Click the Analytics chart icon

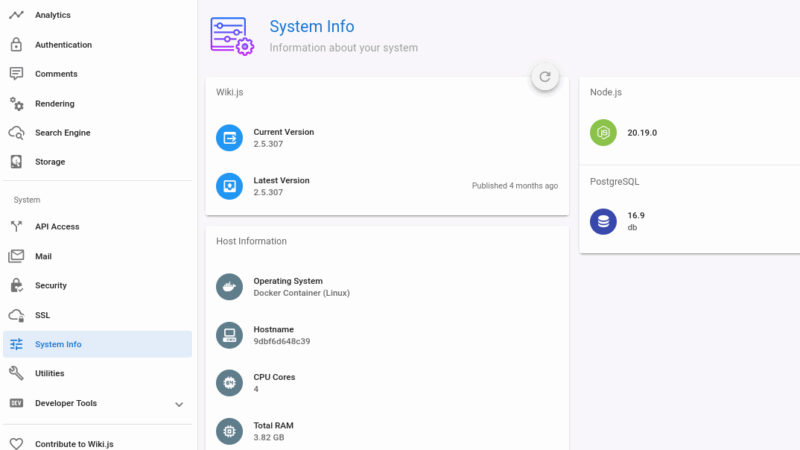[16, 15]
